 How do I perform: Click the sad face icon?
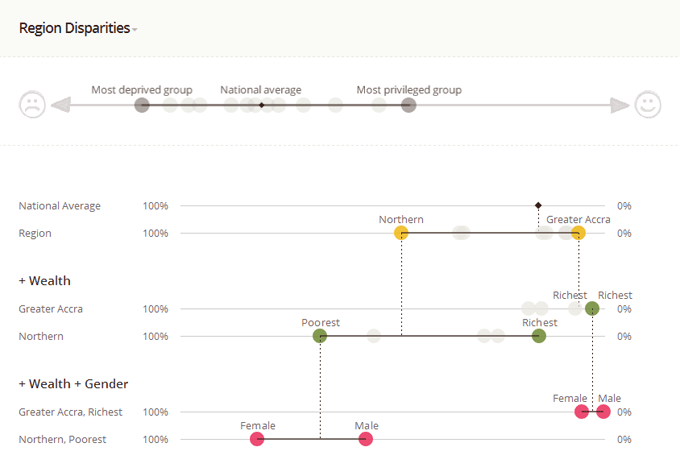tap(32, 104)
